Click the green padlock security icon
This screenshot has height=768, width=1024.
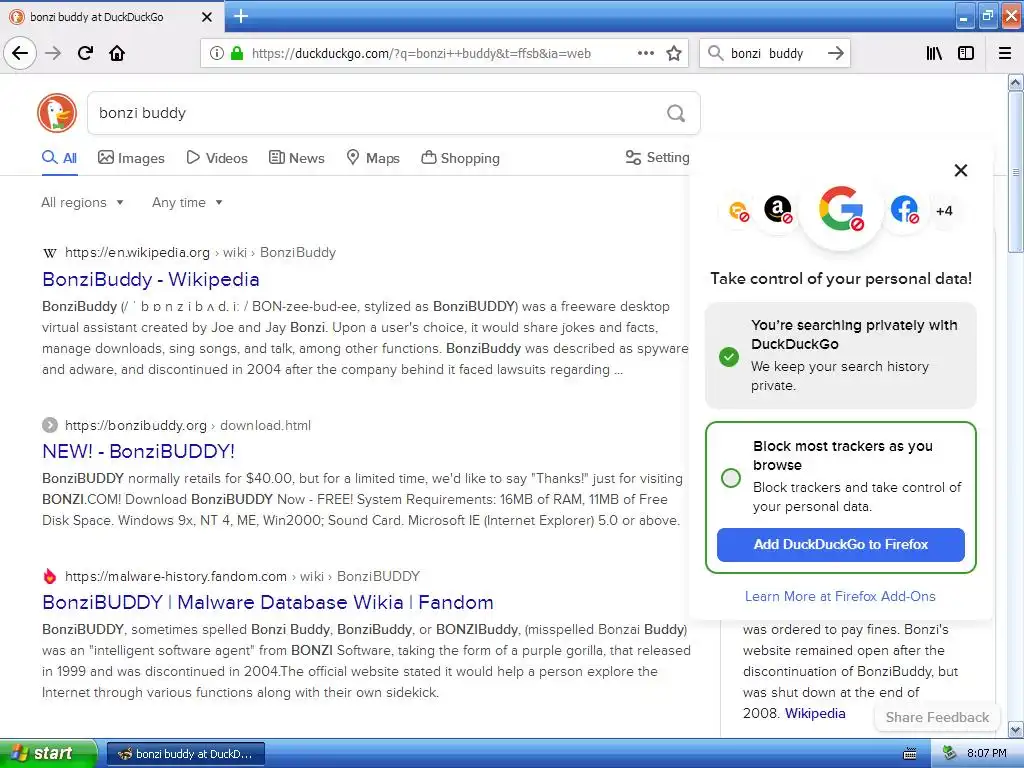236,53
